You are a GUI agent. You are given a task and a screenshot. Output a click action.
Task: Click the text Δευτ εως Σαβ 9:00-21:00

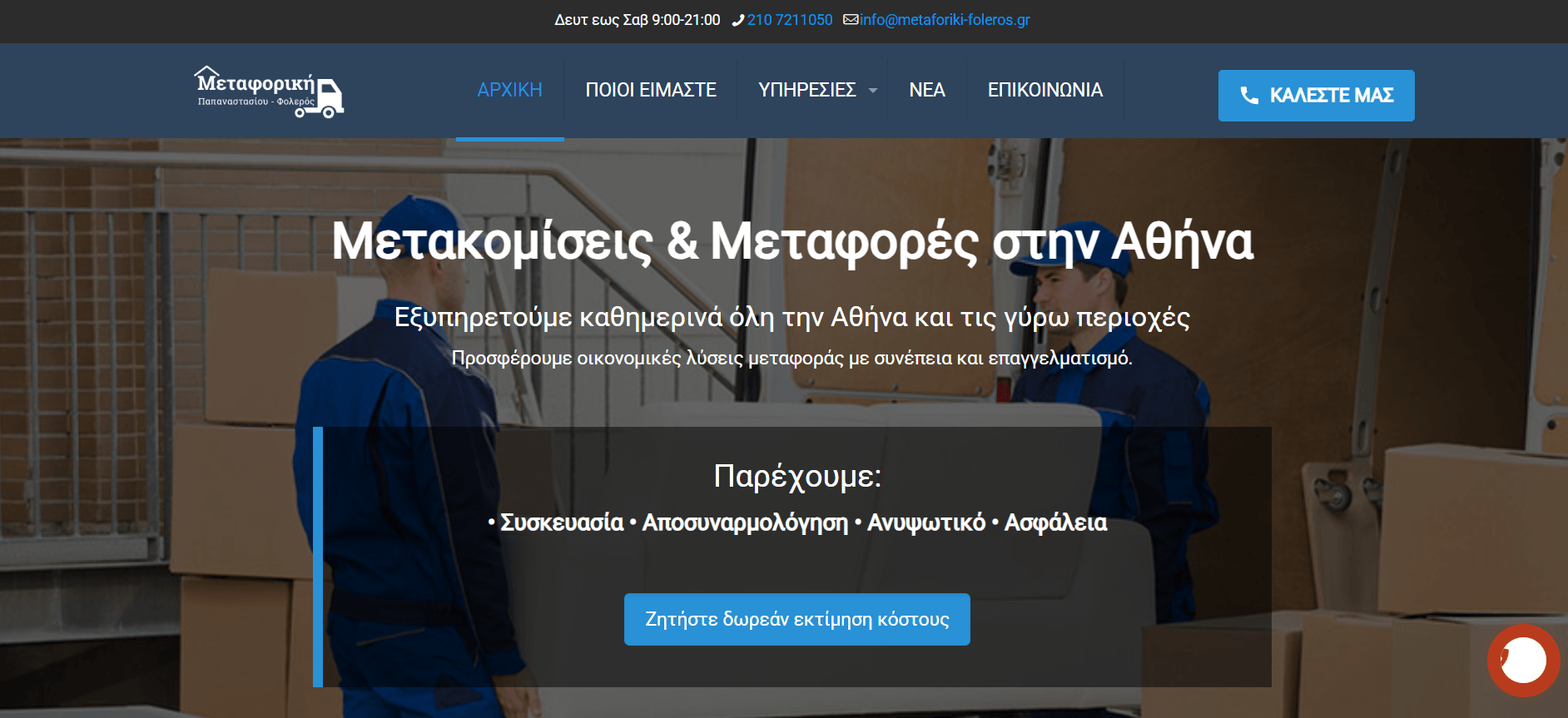click(638, 20)
